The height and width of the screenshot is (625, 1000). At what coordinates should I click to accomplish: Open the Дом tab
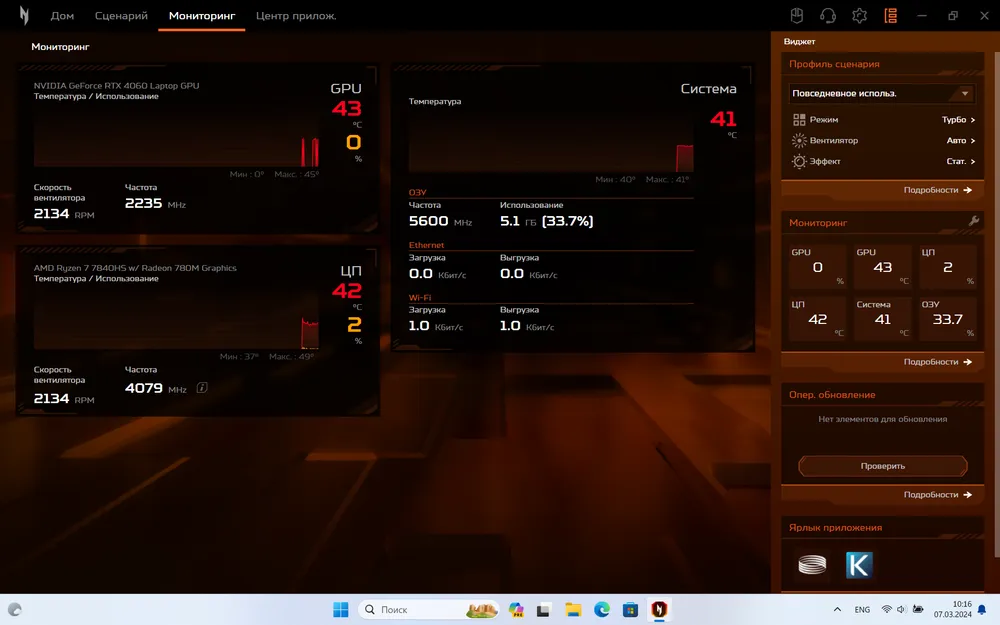(x=62, y=15)
